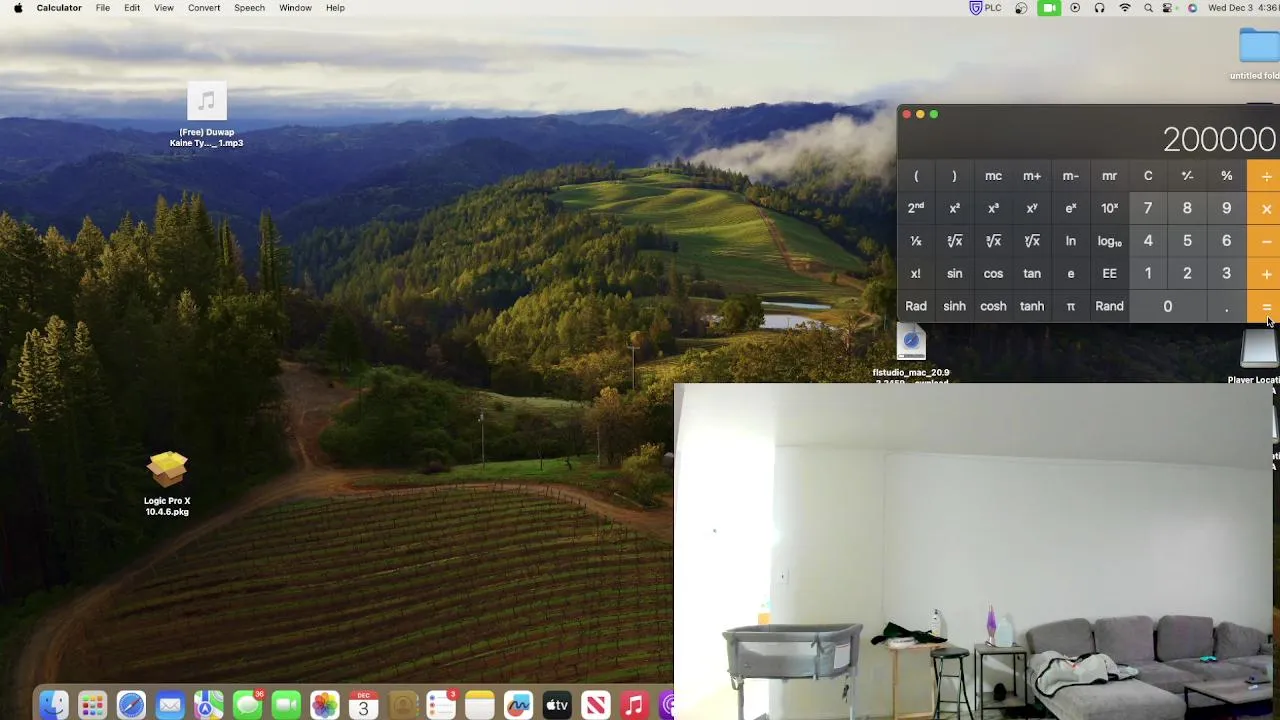The height and width of the screenshot is (720, 1280).
Task: Click the digit 5 key
Action: pyautogui.click(x=1187, y=241)
